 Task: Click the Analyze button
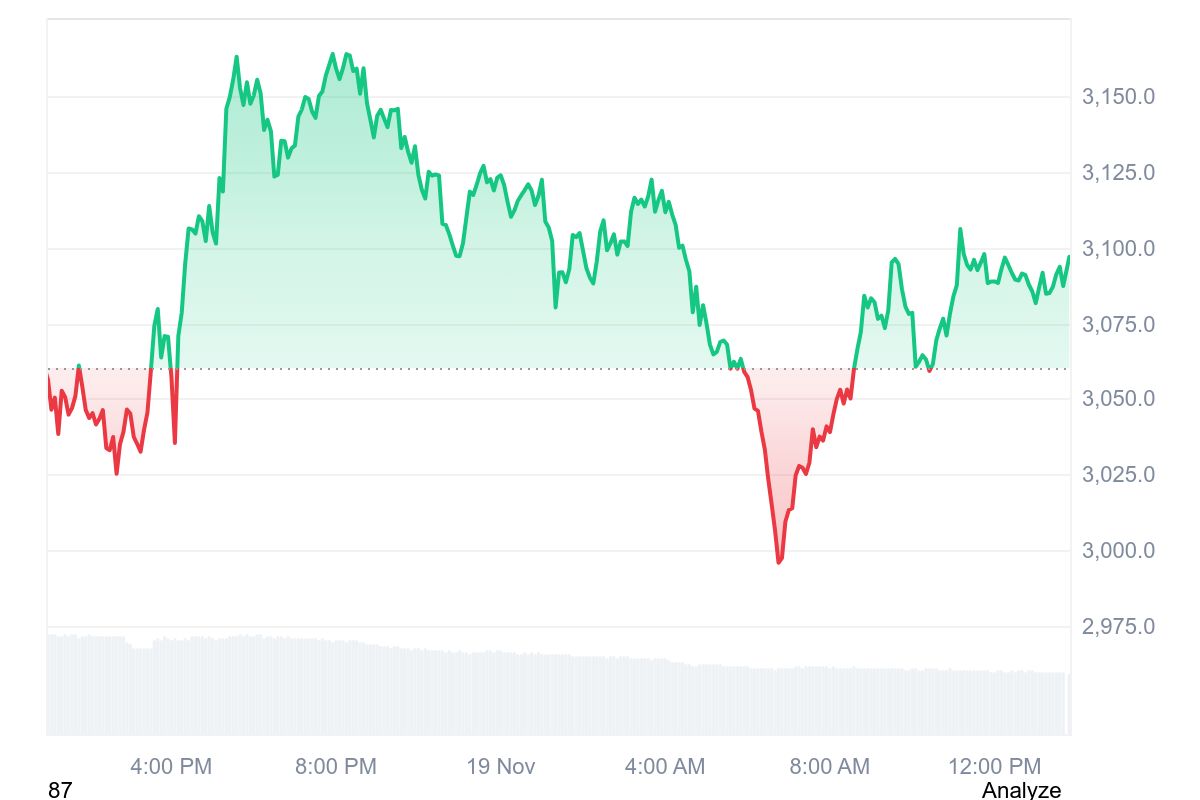[x=1021, y=790]
